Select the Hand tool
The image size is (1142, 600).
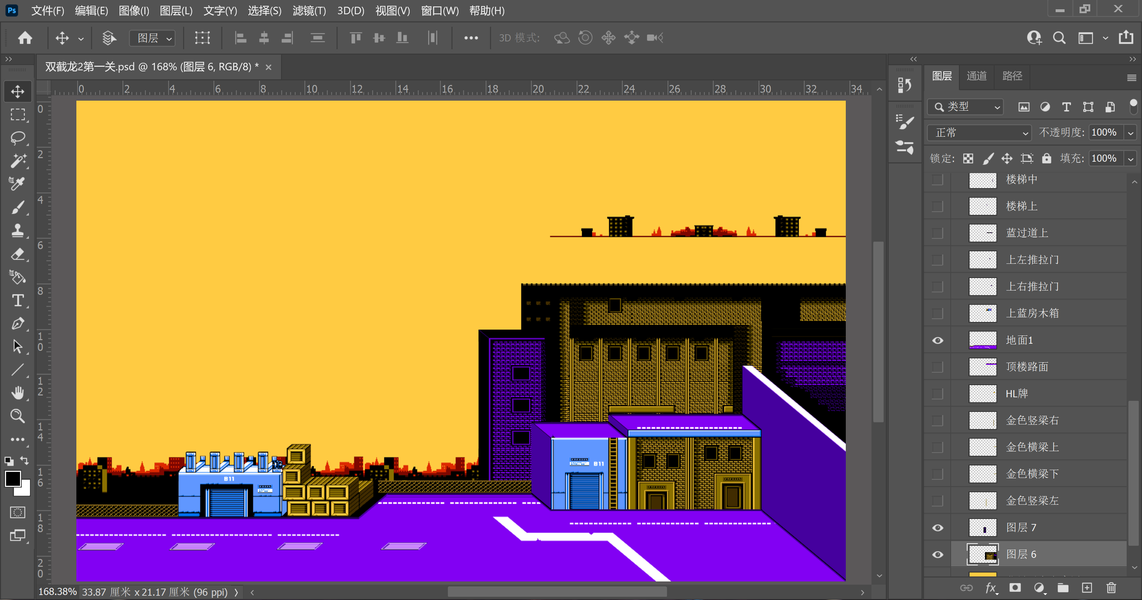[x=17, y=393]
